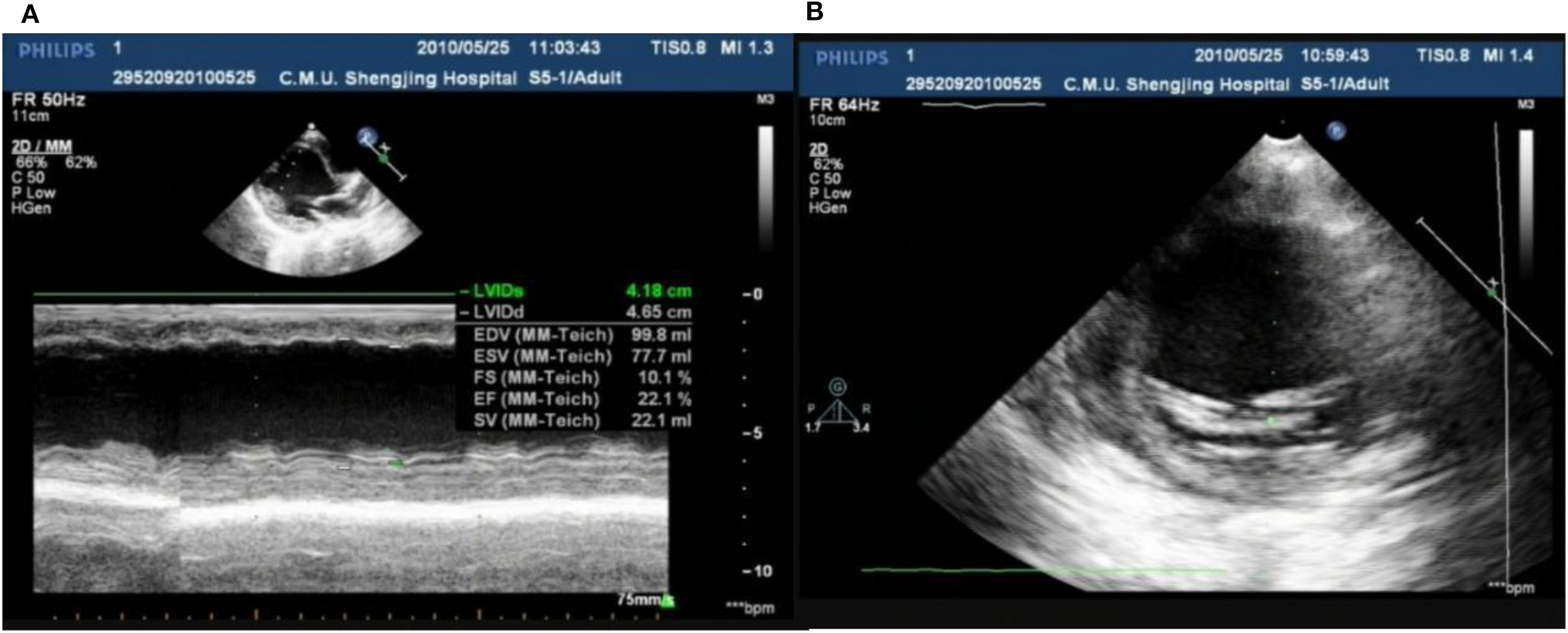This screenshot has width=1568, height=633.
Task: Click the green cursor marker in panel B
Action: [1491, 292]
